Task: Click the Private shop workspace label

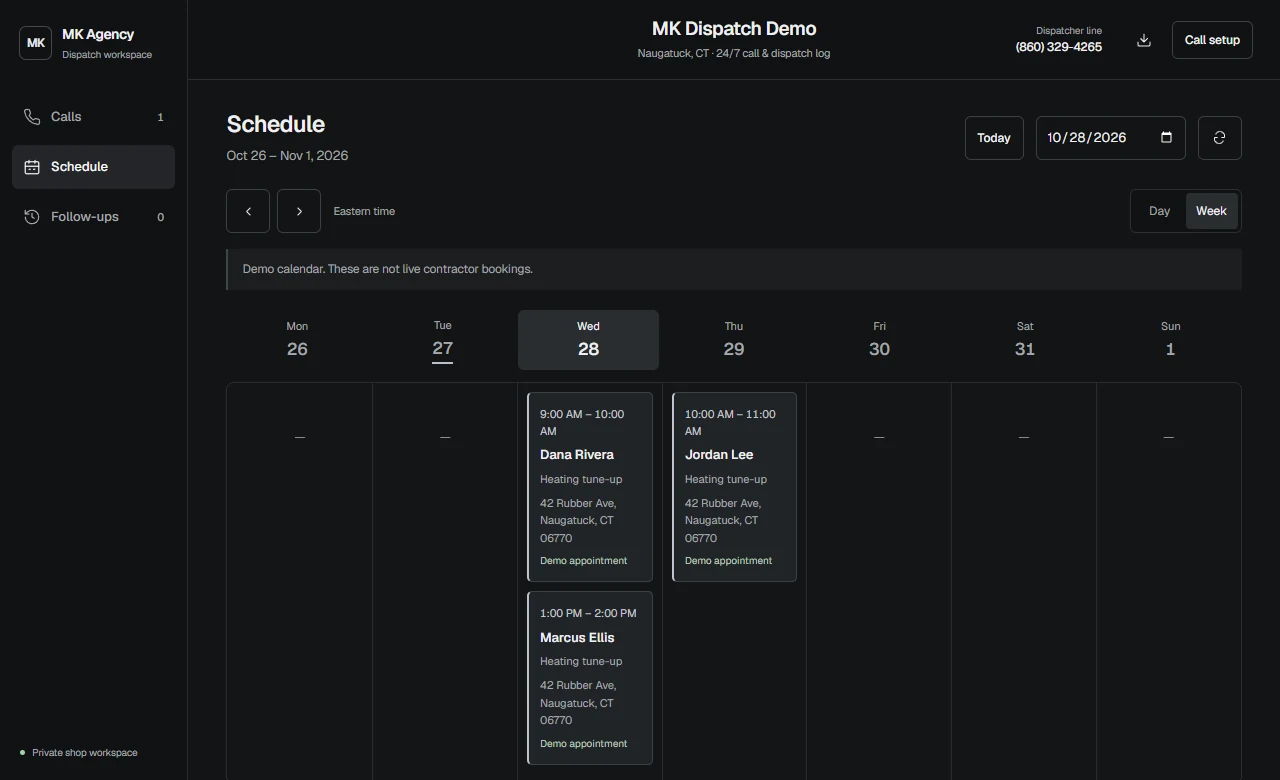Action: coord(85,752)
